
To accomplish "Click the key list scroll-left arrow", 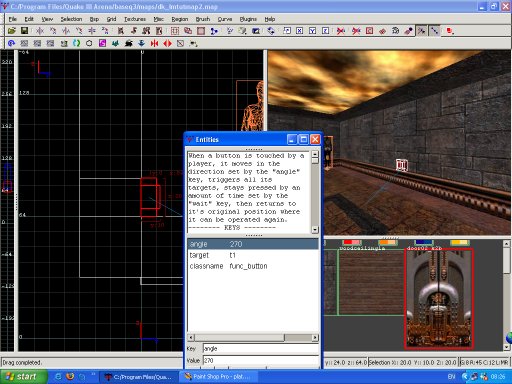I will [x=191, y=337].
